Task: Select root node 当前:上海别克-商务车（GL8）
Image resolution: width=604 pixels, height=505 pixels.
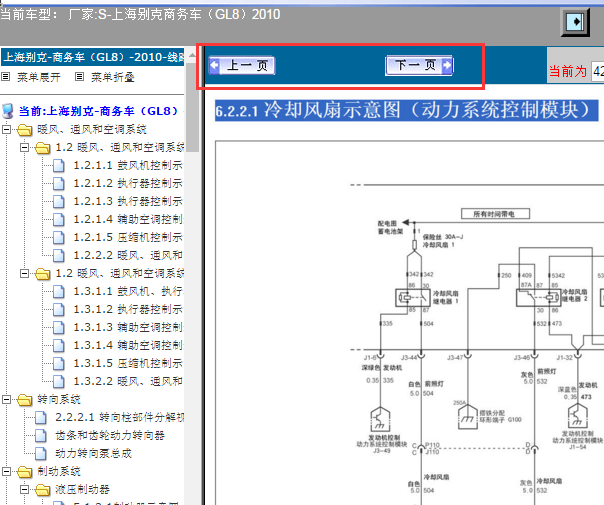Action: tap(98, 111)
